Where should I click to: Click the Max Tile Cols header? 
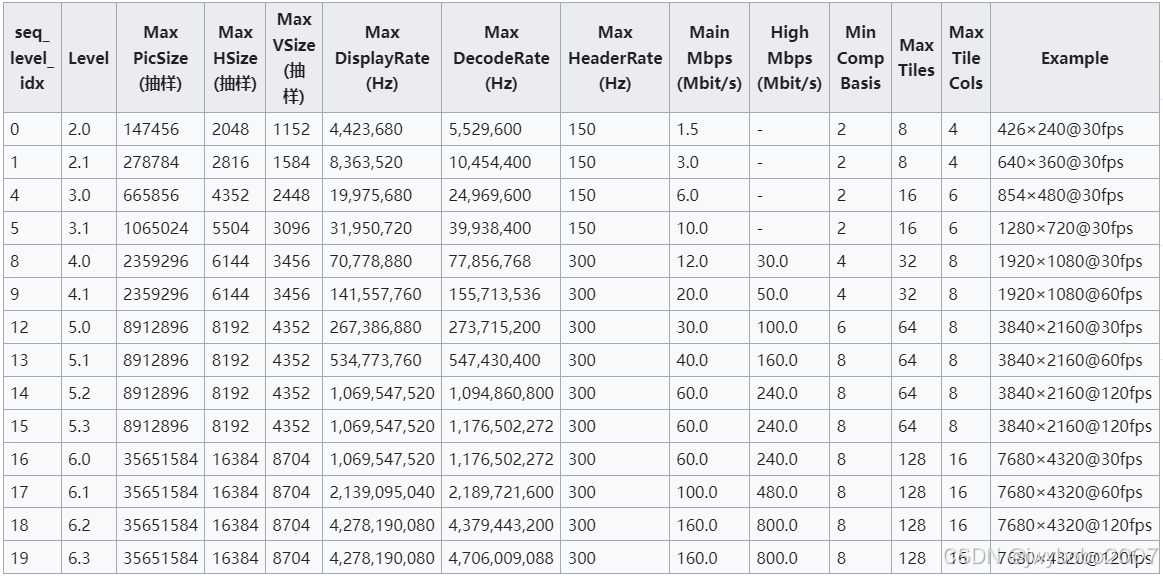tap(966, 58)
